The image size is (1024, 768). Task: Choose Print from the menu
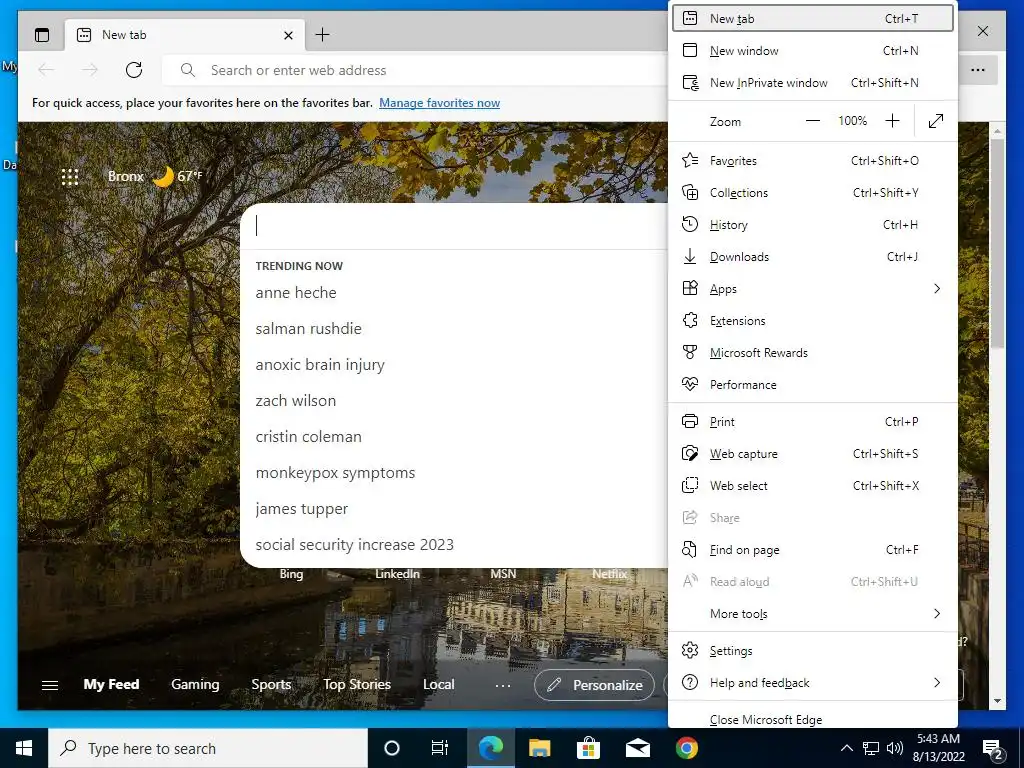(812, 422)
